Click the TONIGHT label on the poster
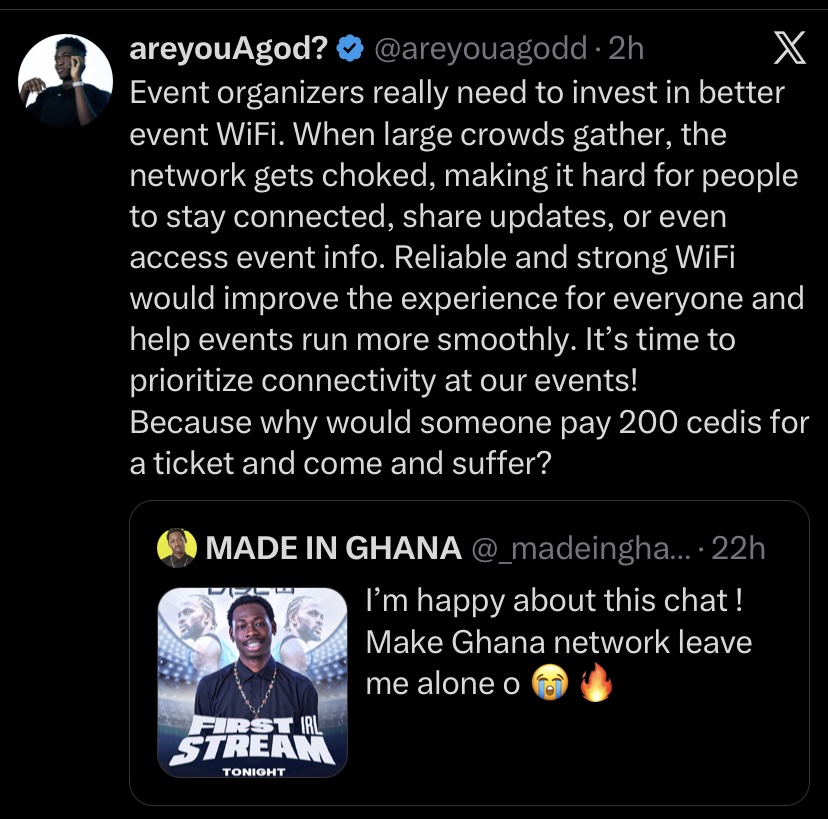Viewport: 828px width, 819px height. click(x=253, y=771)
